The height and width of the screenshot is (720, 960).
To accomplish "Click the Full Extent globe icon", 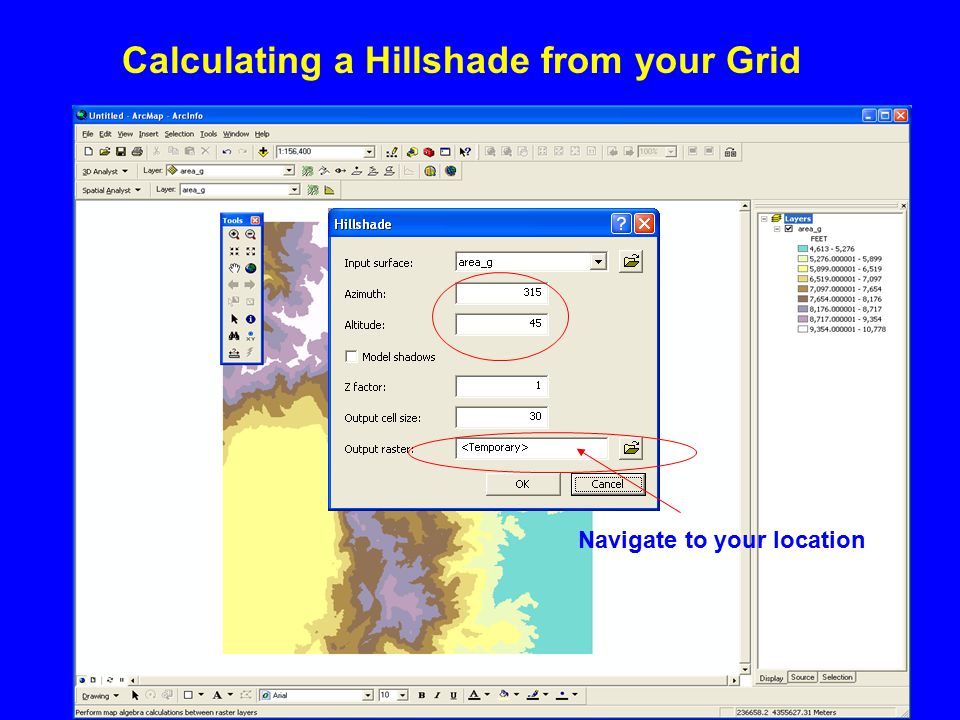I will pyautogui.click(x=250, y=268).
